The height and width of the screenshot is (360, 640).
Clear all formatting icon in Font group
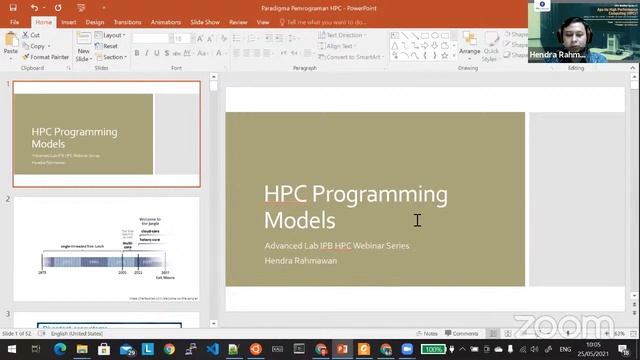pyautogui.click(x=224, y=39)
